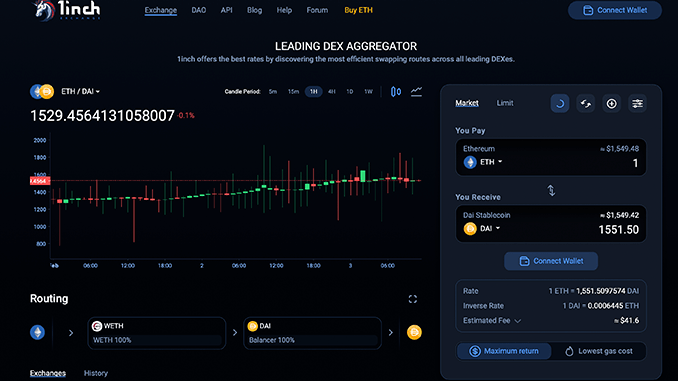Expand the Estimated Fee details
Screen dimensions: 678x381
click(x=518, y=321)
